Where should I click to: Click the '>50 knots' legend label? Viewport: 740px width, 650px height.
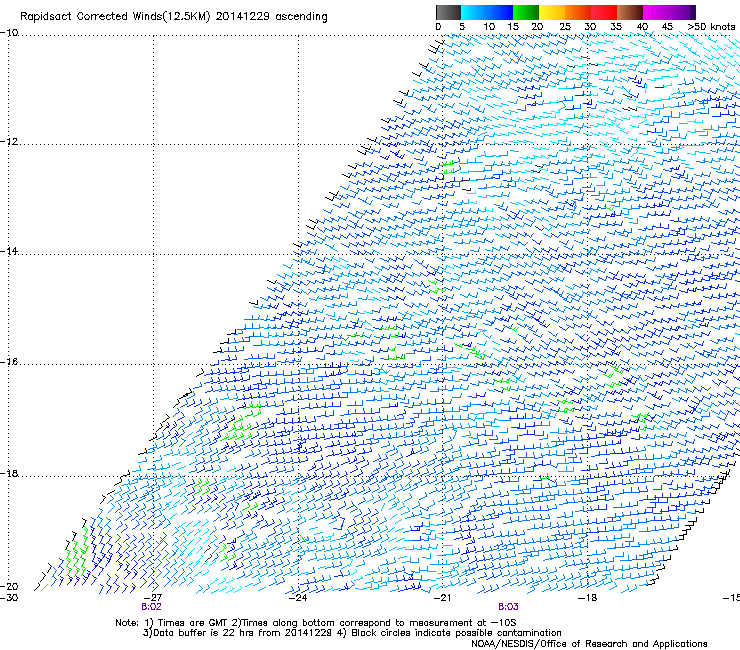(x=711, y=27)
